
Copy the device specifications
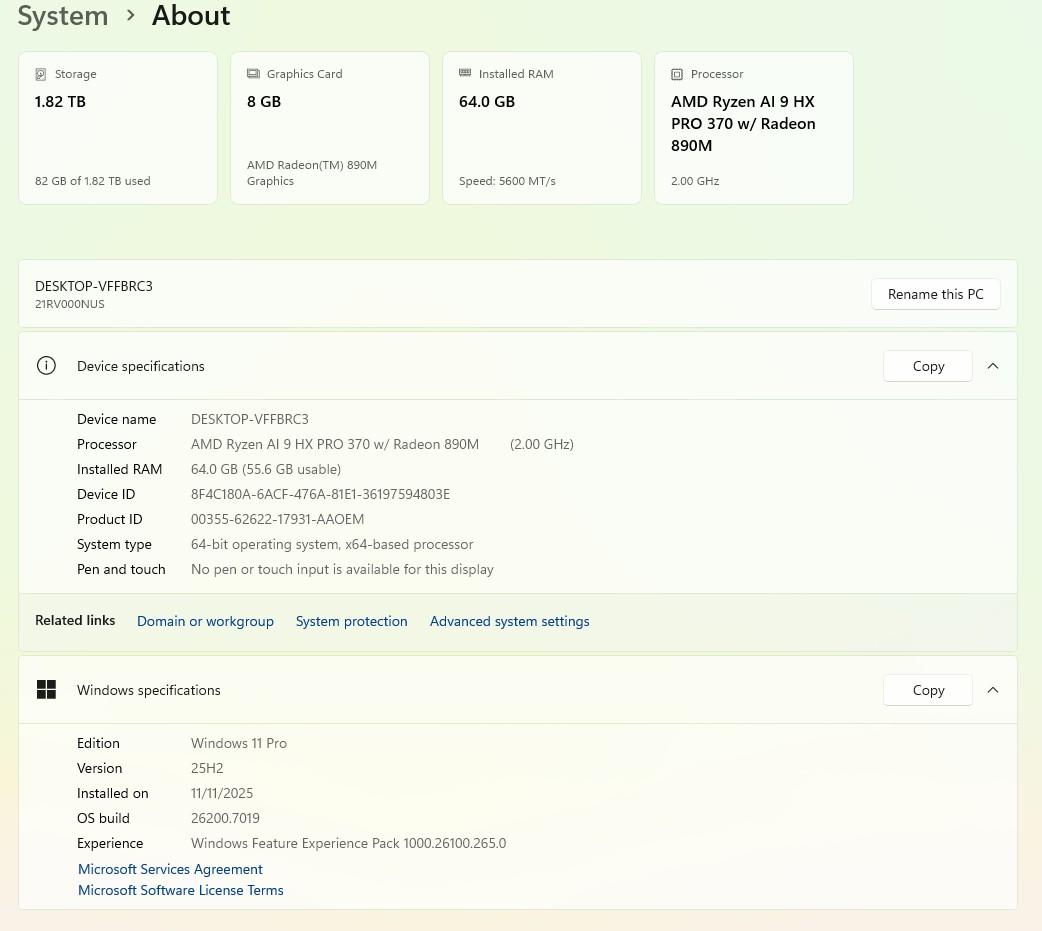point(927,366)
